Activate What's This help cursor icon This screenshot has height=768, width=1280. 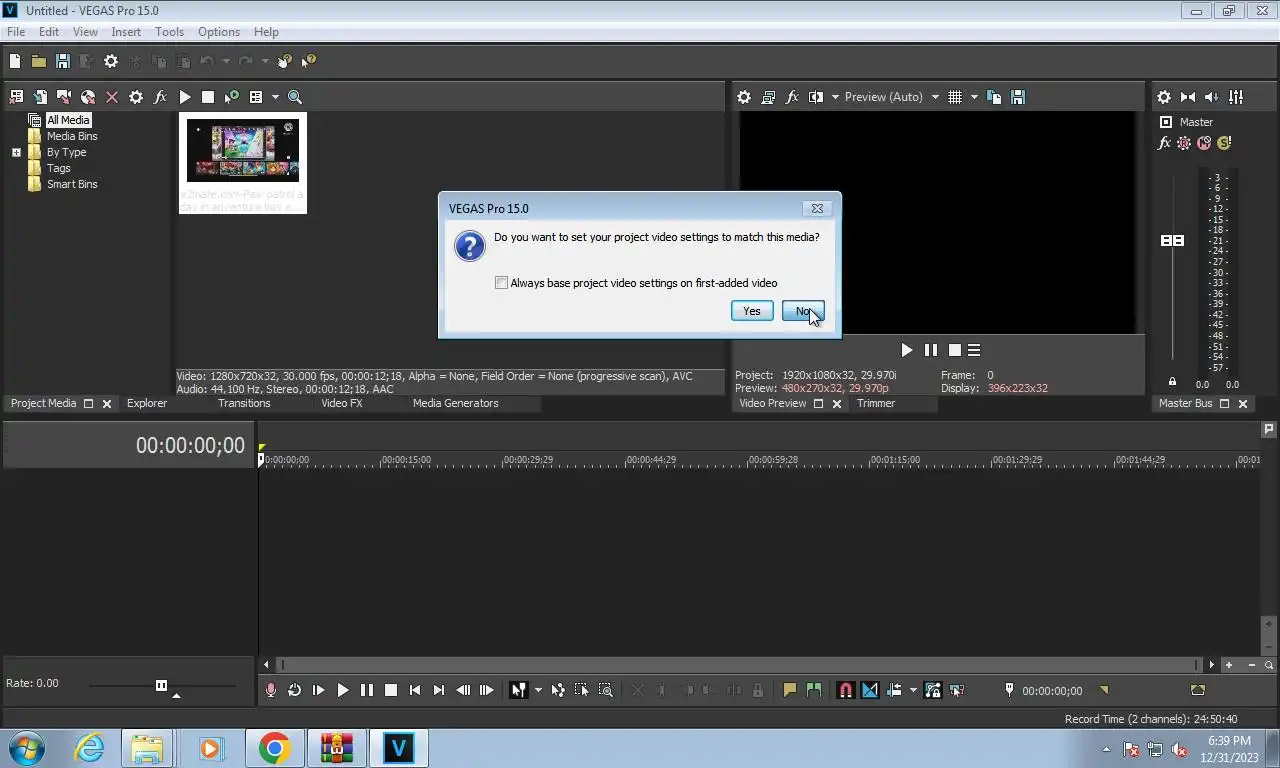(309, 61)
